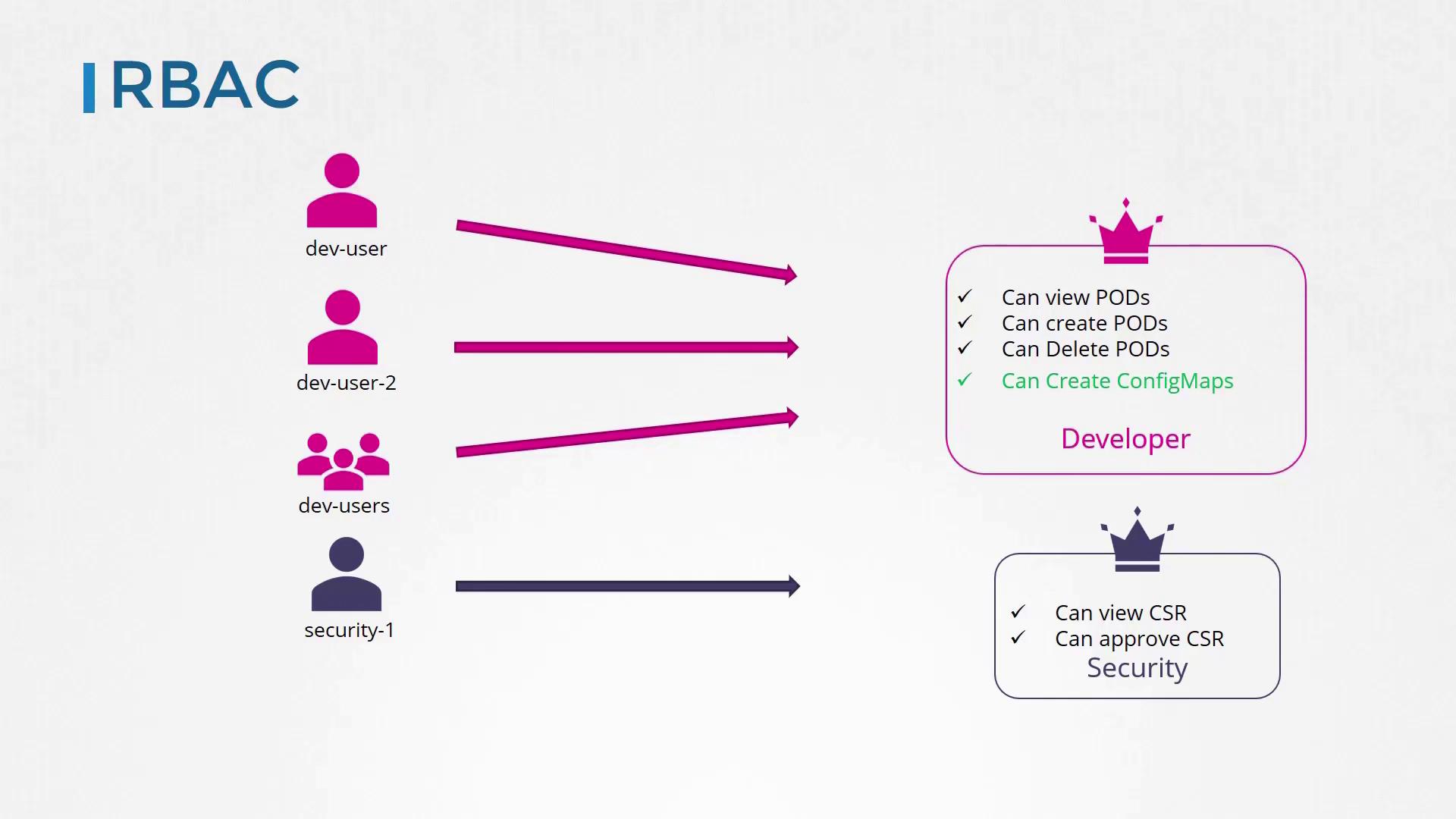
Task: Select the dev-users group label
Action: pos(344,505)
